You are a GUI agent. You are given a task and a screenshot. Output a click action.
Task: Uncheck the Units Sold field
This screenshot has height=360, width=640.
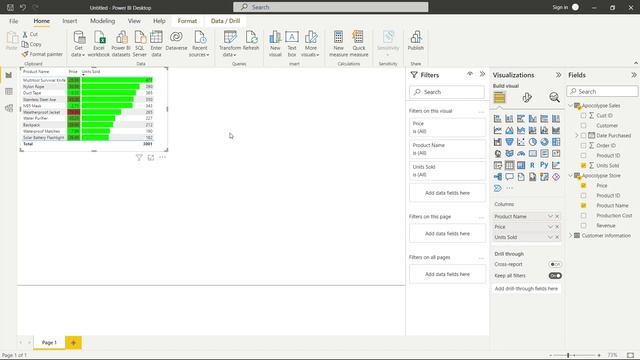pyautogui.click(x=583, y=166)
